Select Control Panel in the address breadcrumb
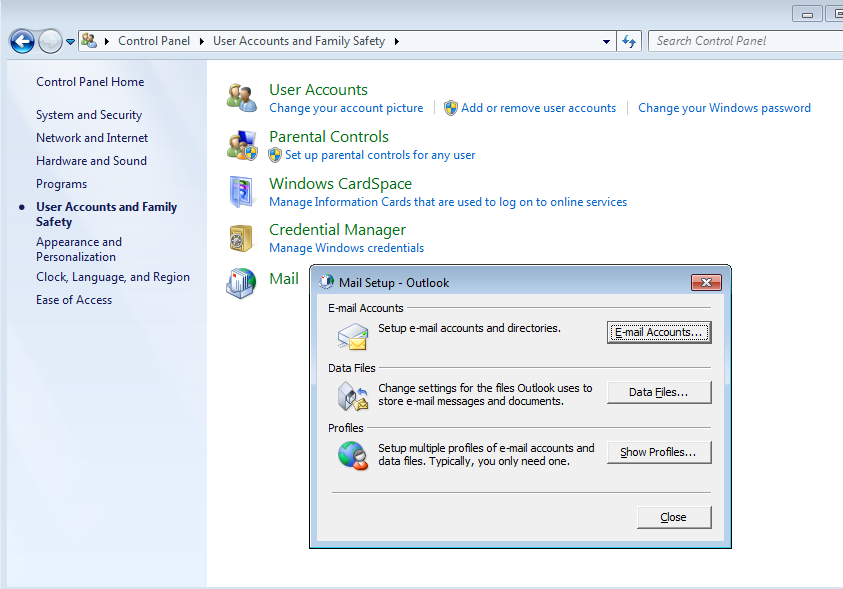843x589 pixels. tap(154, 41)
